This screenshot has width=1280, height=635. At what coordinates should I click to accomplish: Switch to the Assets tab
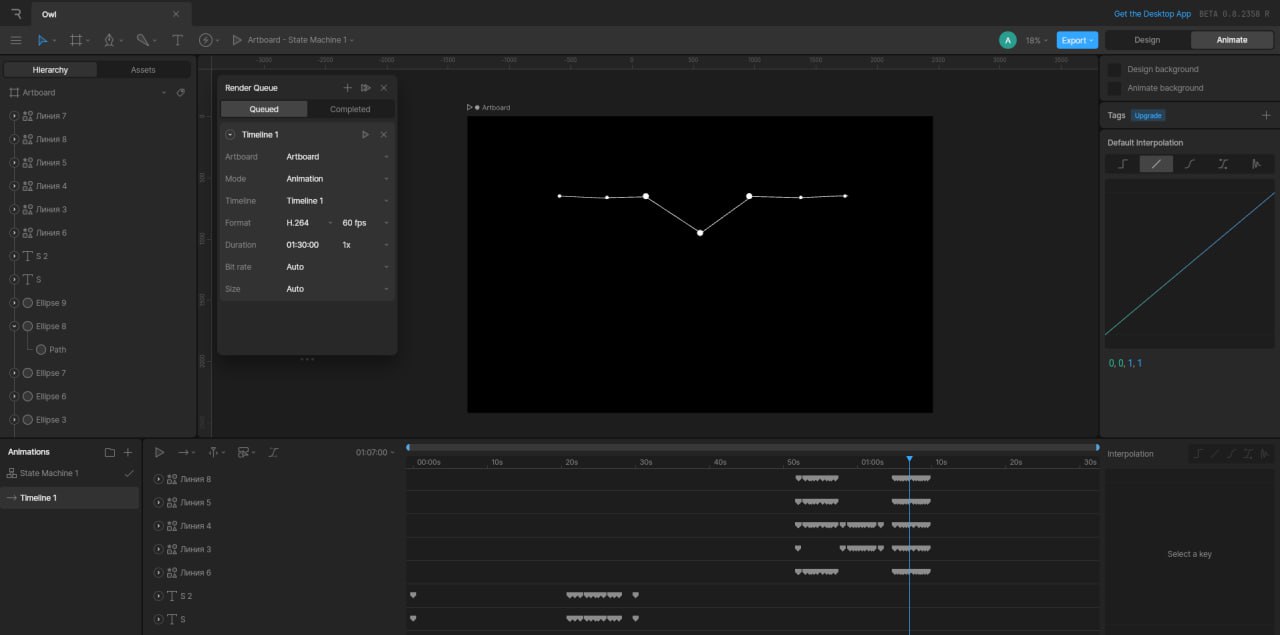point(143,70)
